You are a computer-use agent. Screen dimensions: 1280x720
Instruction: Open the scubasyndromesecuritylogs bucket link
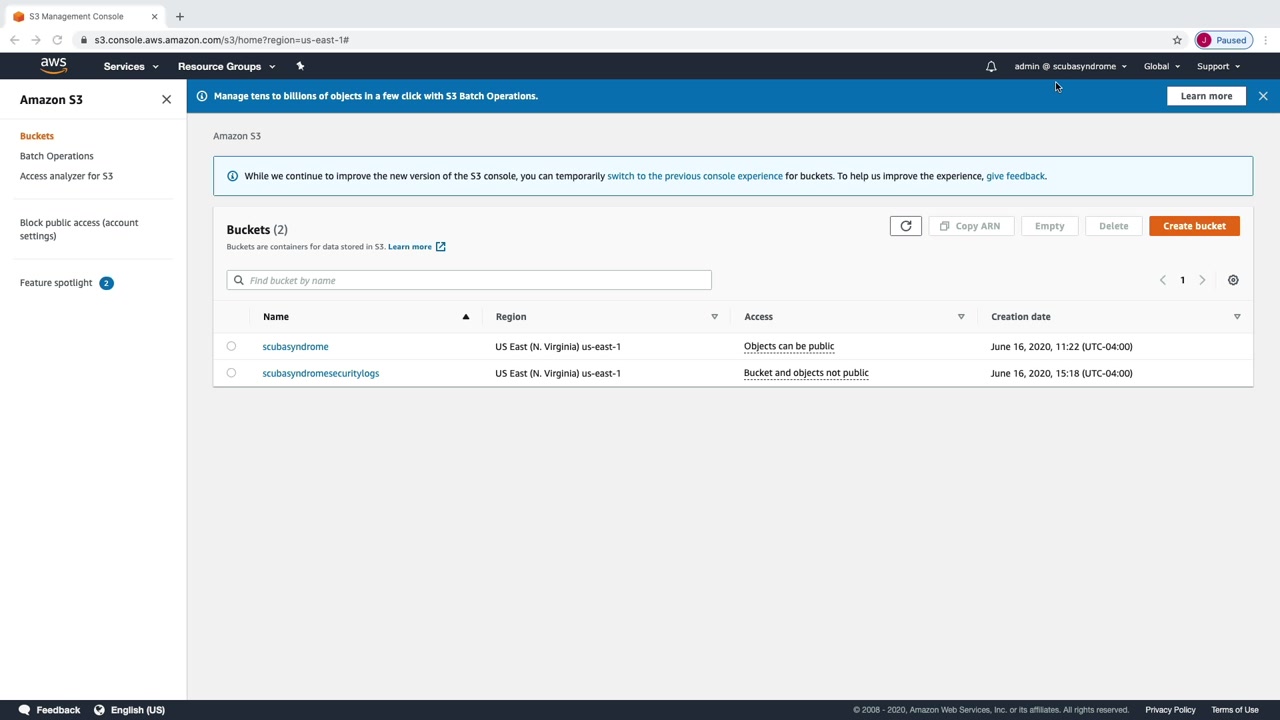[x=321, y=373]
